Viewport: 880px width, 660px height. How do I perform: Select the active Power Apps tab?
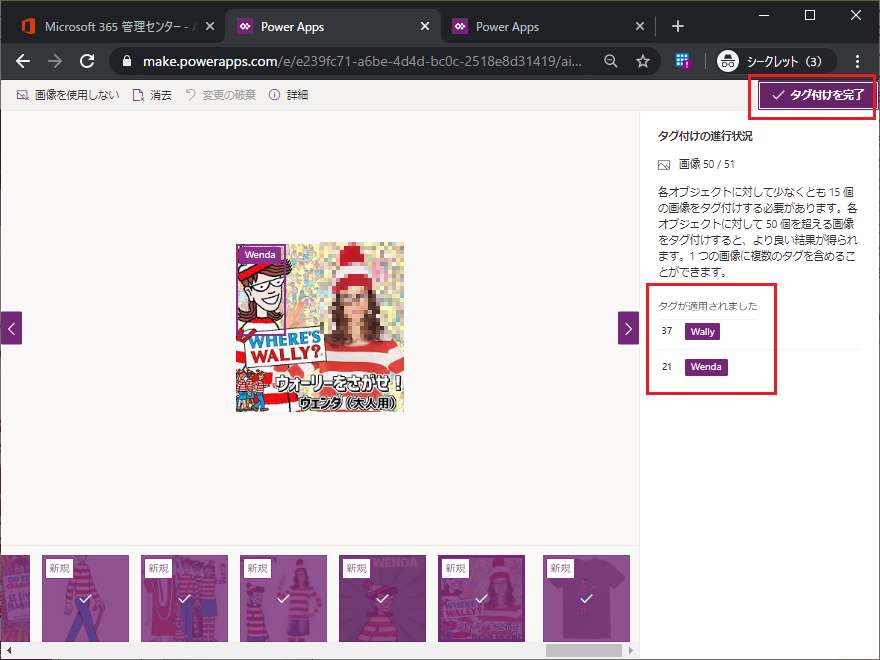click(x=333, y=26)
